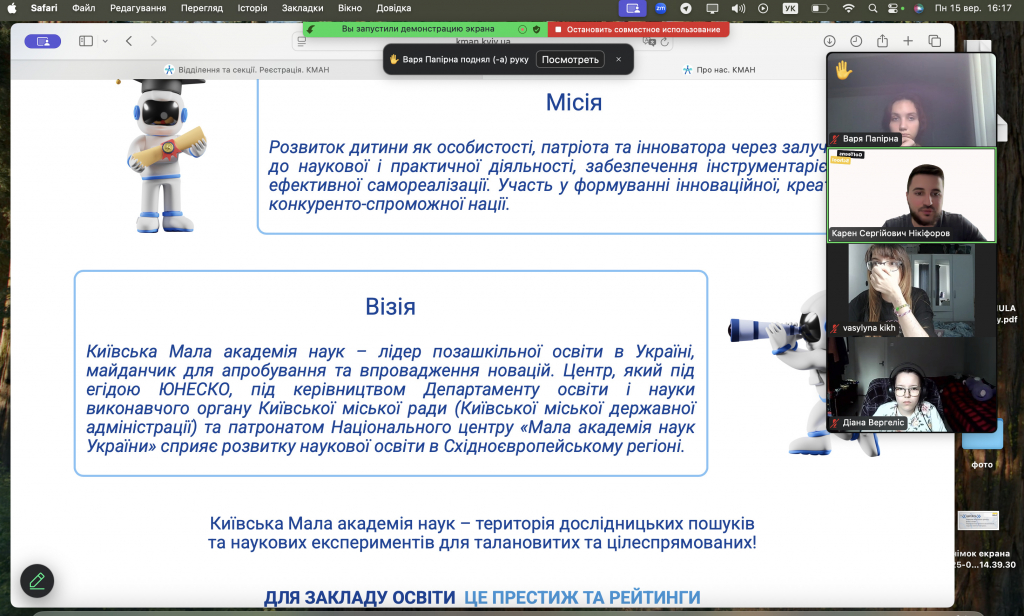Click the raised hand icon on Варя's tile
Viewport: 1024px width, 616px height.
click(x=843, y=69)
